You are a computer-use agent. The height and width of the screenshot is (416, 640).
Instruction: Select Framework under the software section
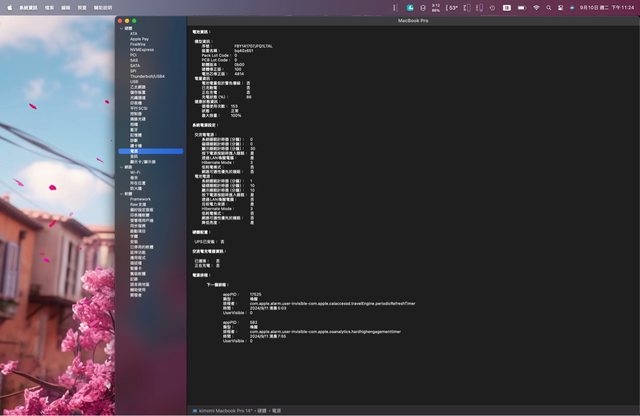click(140, 199)
